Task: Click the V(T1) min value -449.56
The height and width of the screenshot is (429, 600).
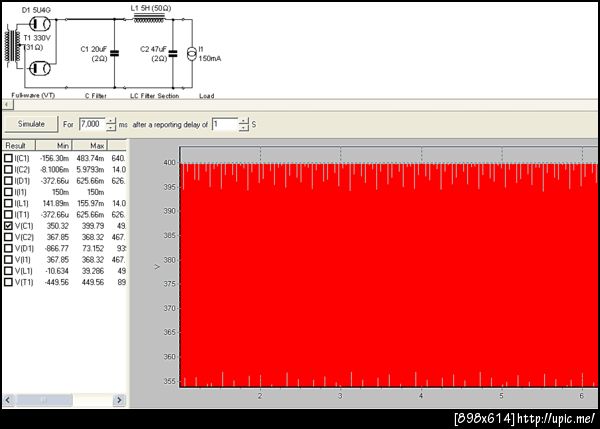Action: tap(56, 282)
